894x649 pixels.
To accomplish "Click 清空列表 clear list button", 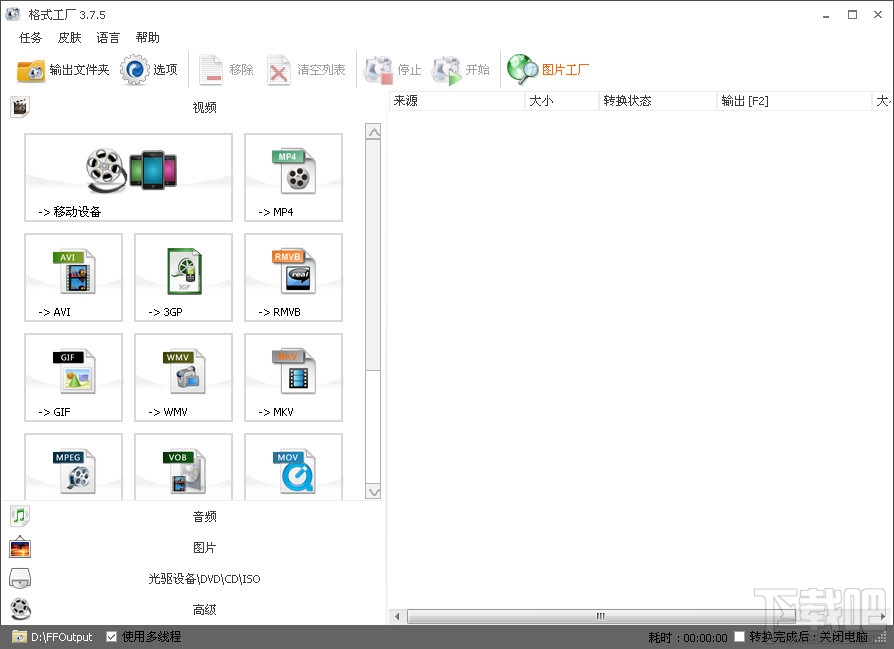I will pyautogui.click(x=306, y=70).
